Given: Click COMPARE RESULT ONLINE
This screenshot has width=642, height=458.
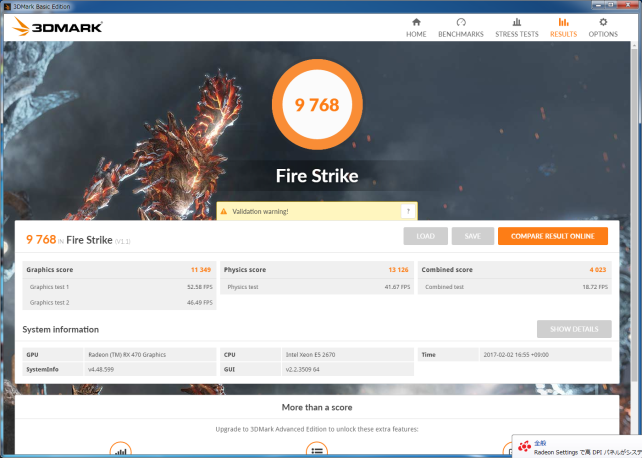Looking at the screenshot, I should [x=553, y=236].
